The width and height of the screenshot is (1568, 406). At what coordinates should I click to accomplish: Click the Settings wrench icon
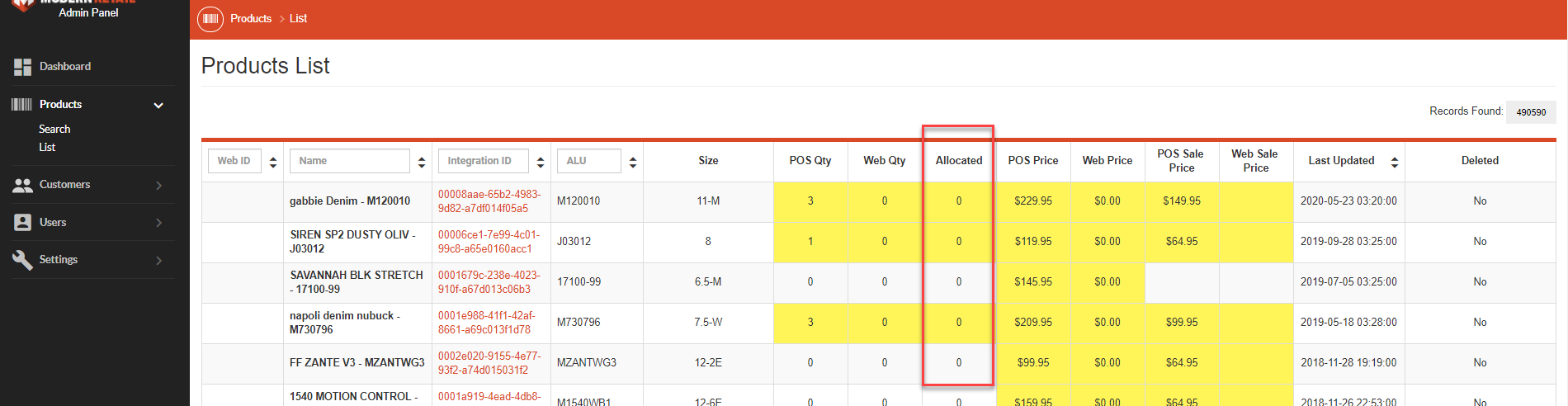click(22, 259)
